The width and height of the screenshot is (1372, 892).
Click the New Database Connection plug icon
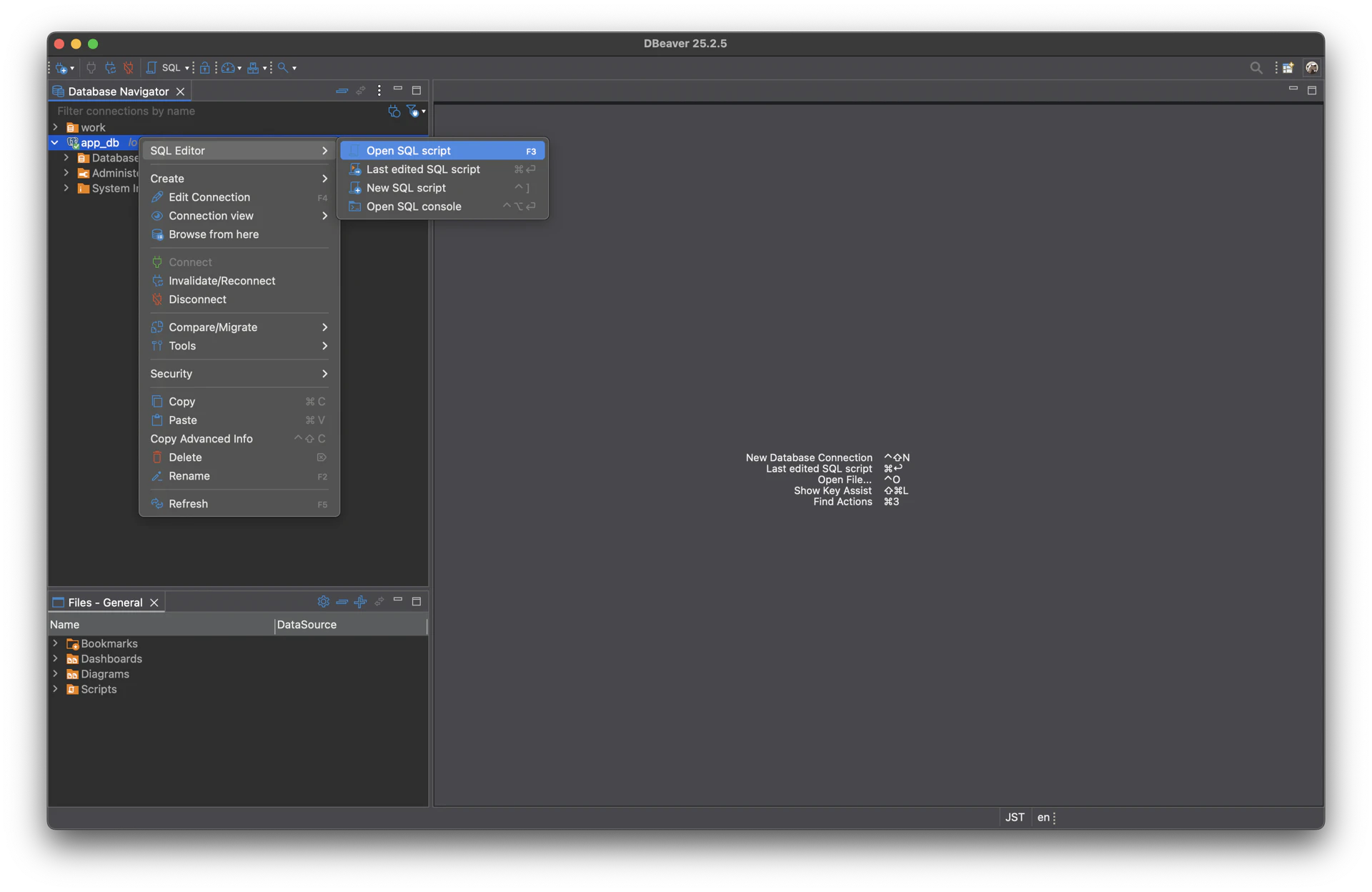pyautogui.click(x=61, y=68)
